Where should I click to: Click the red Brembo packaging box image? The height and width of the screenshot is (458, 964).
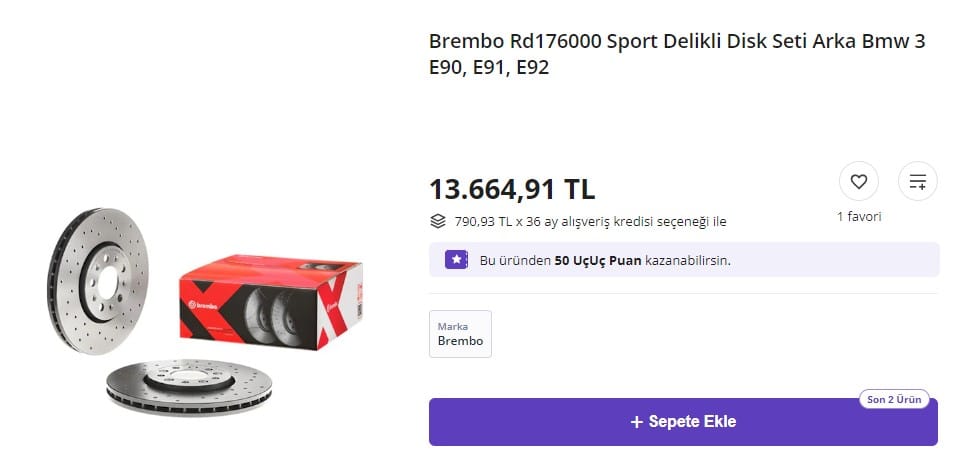(x=270, y=300)
